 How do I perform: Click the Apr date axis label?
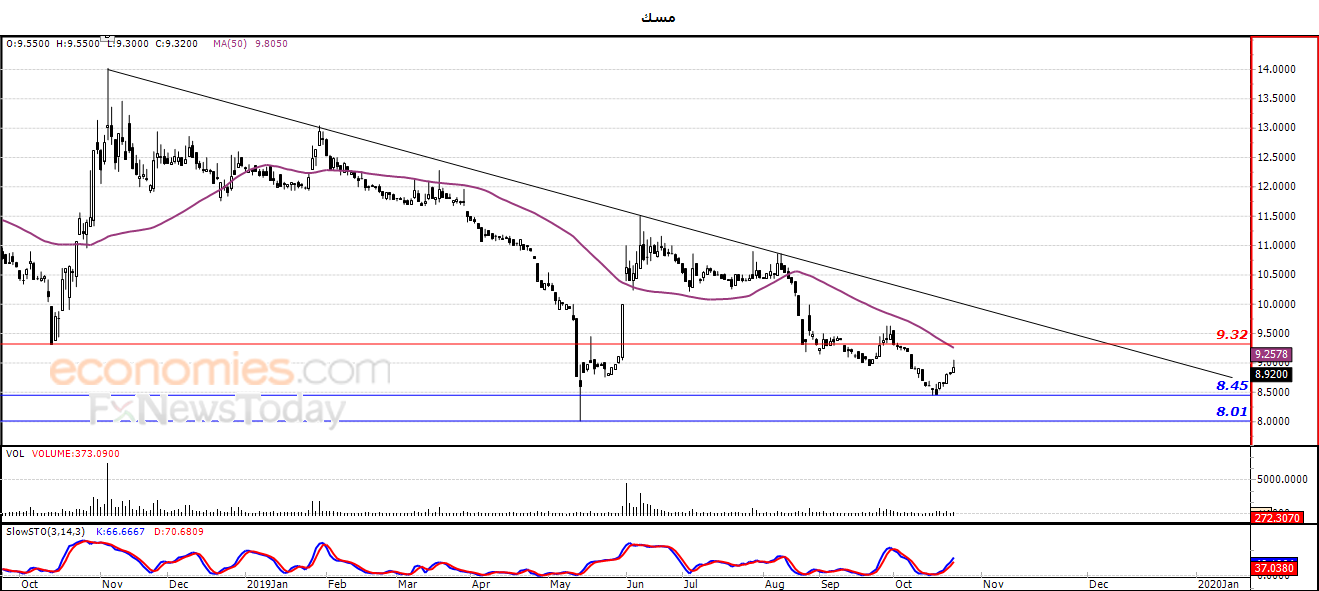481,582
